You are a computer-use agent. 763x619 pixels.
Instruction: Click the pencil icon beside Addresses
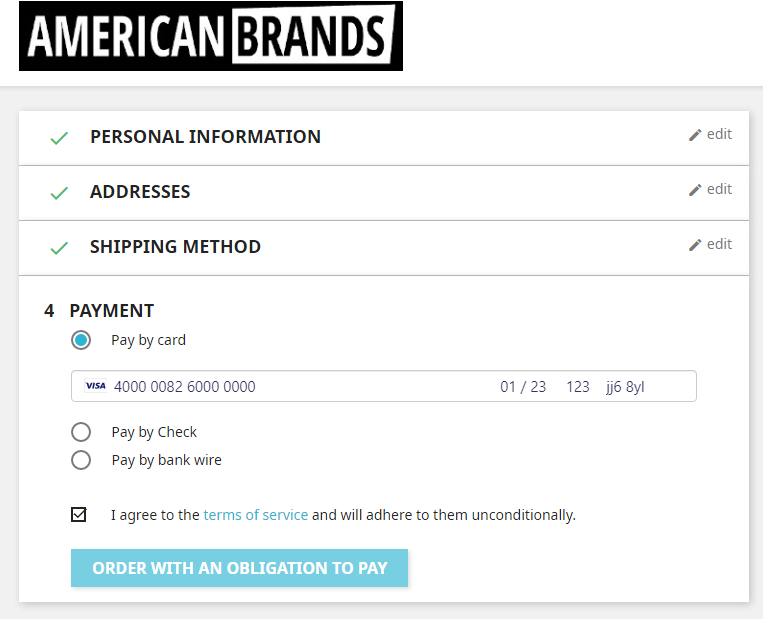click(695, 190)
